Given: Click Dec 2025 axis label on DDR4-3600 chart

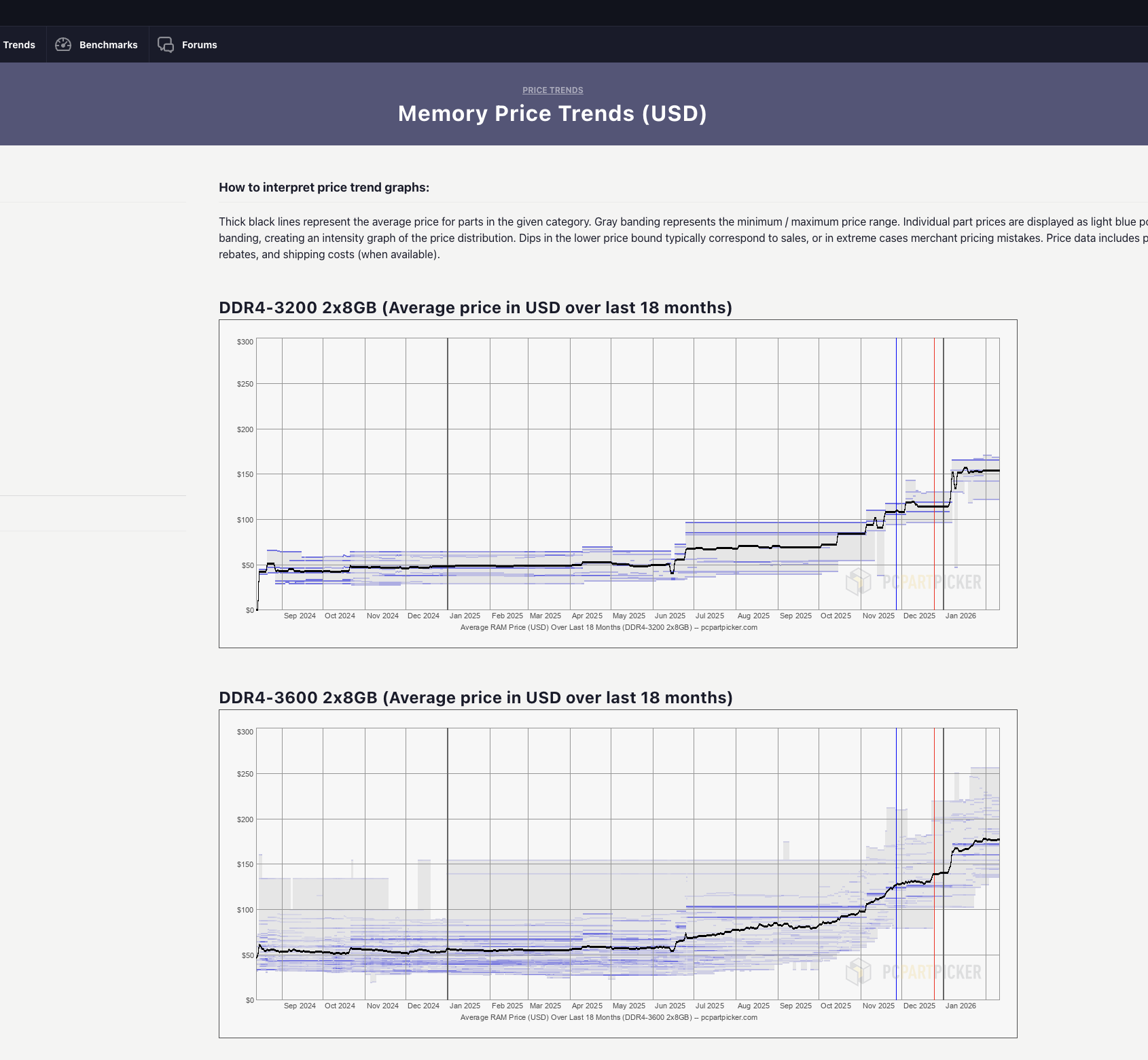Looking at the screenshot, I should [919, 1006].
